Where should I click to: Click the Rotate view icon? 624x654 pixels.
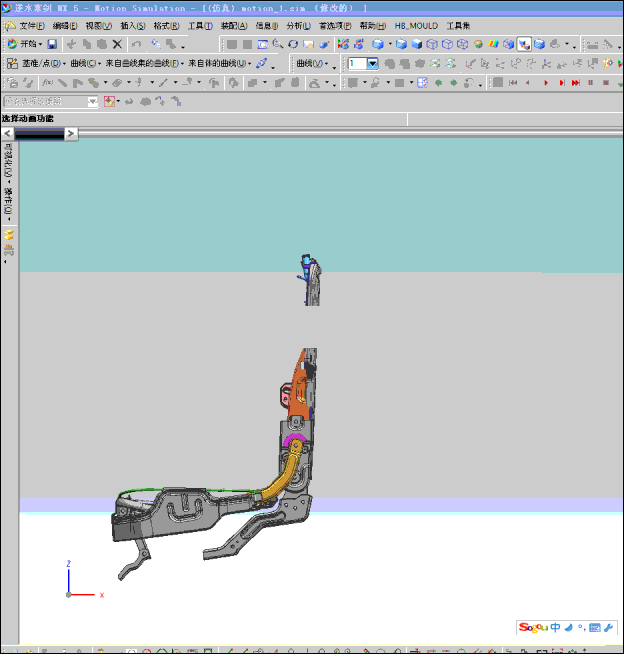(x=293, y=44)
